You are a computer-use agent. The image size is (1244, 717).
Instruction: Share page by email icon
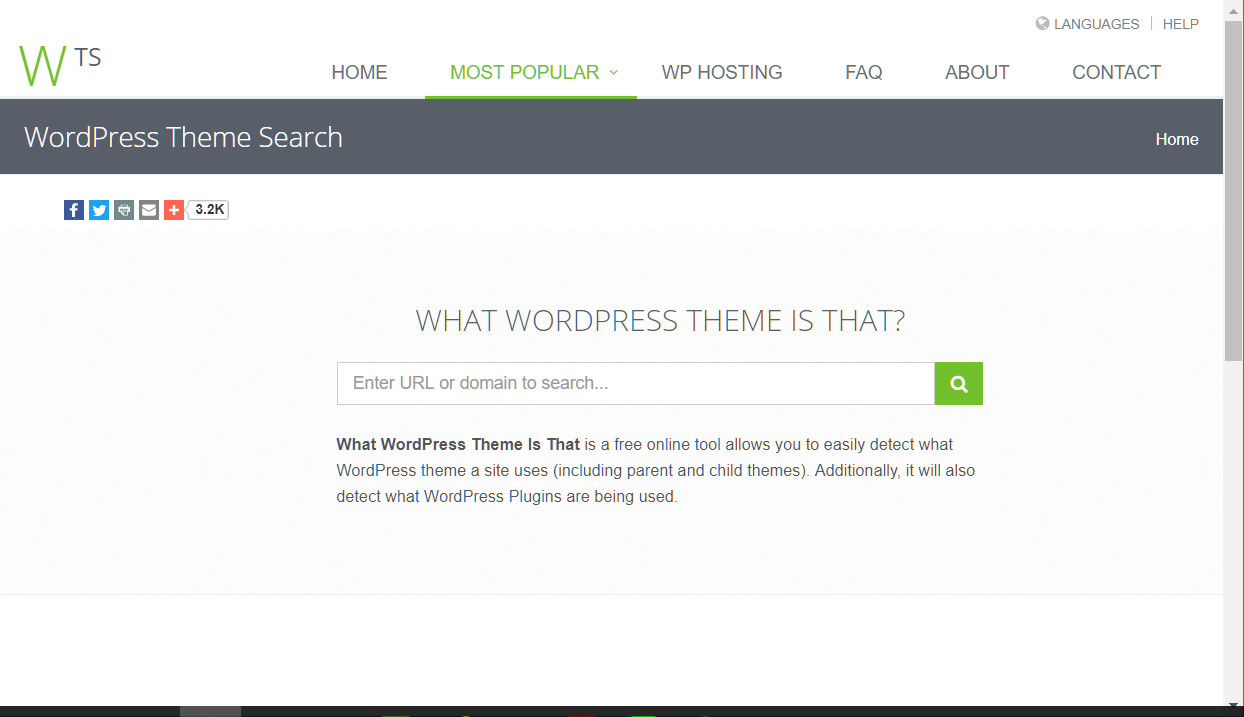point(149,210)
